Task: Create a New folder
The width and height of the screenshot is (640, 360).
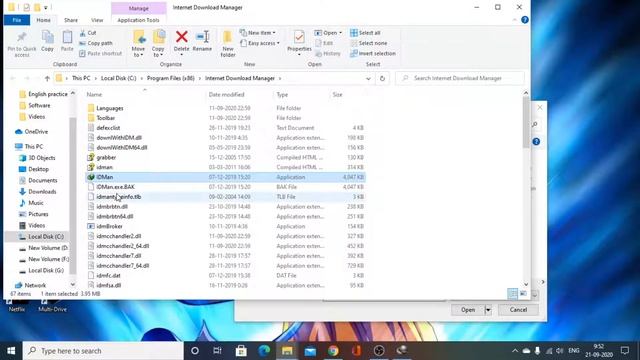Action: (x=228, y=44)
